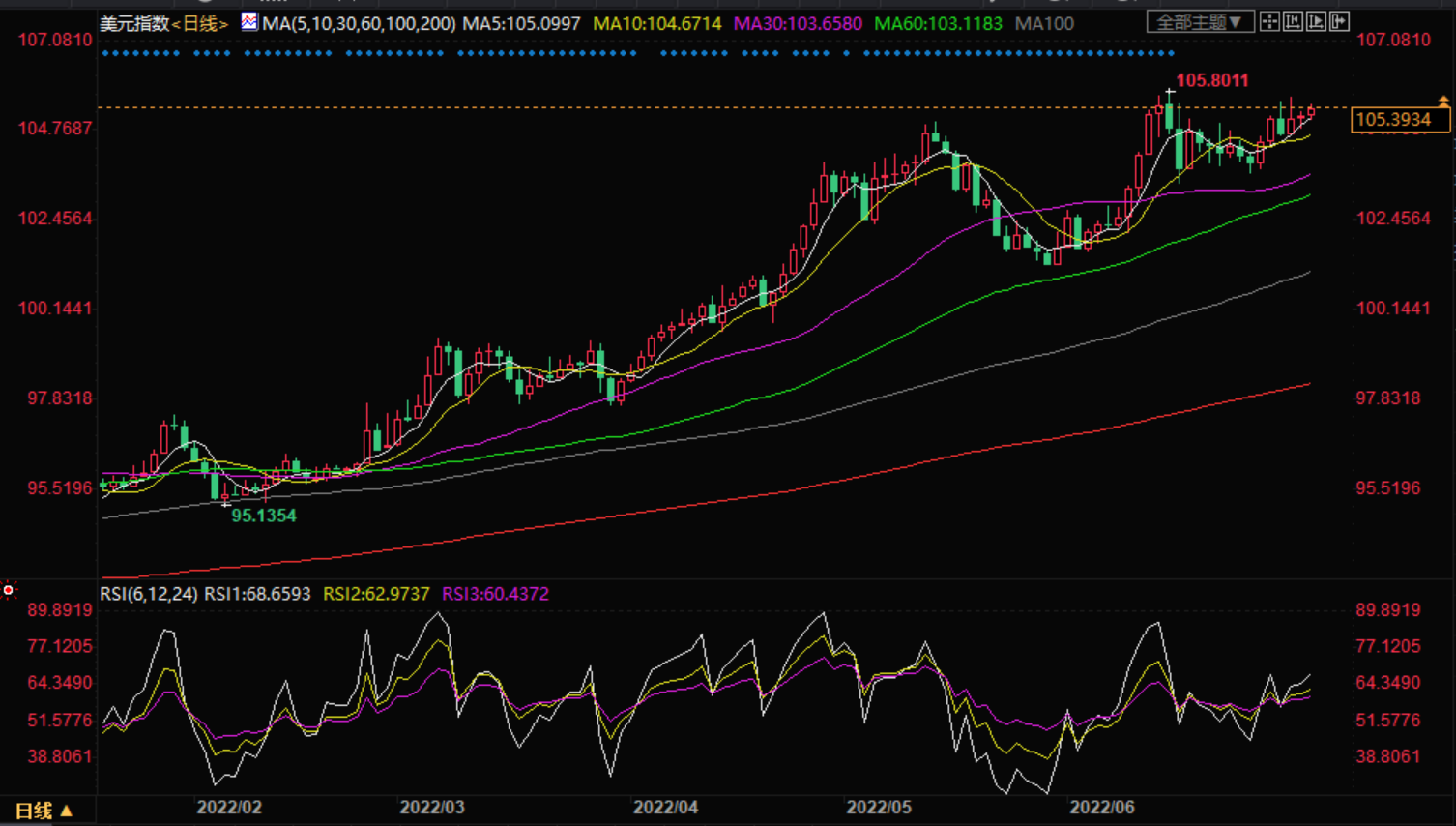1456x826 pixels.
Task: Select the purple RSI3 legend value
Action: coord(495,594)
